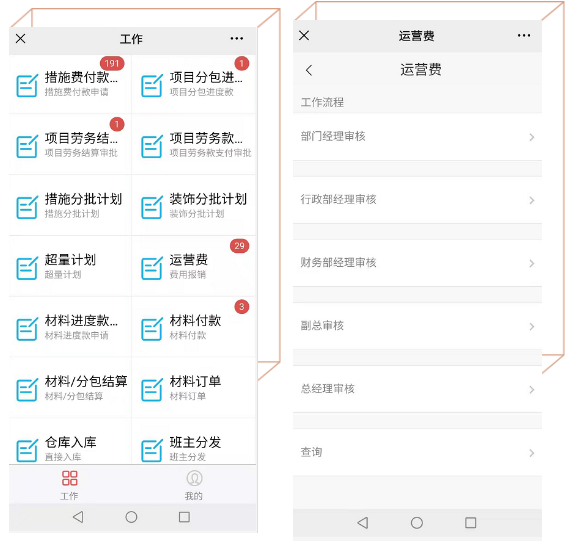Open the 材料付款 icon
The height and width of the screenshot is (555, 578).
pos(152,329)
